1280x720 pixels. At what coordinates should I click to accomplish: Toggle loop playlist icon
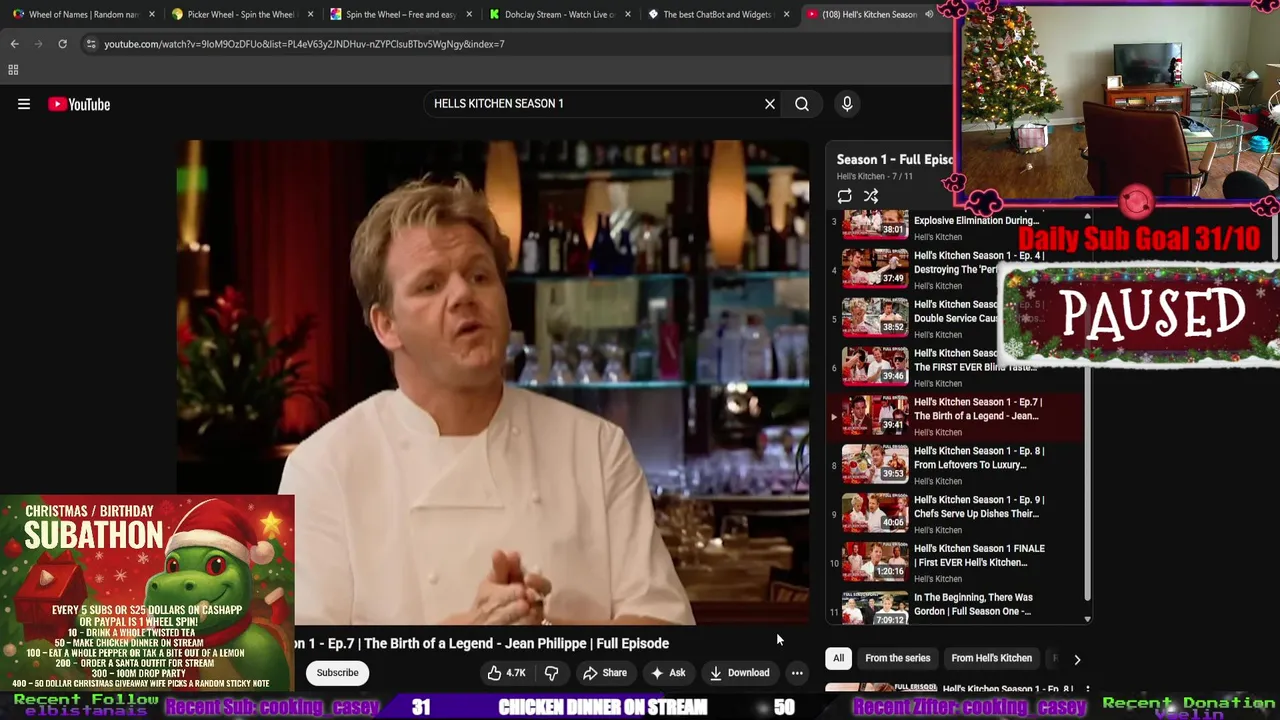pos(845,197)
